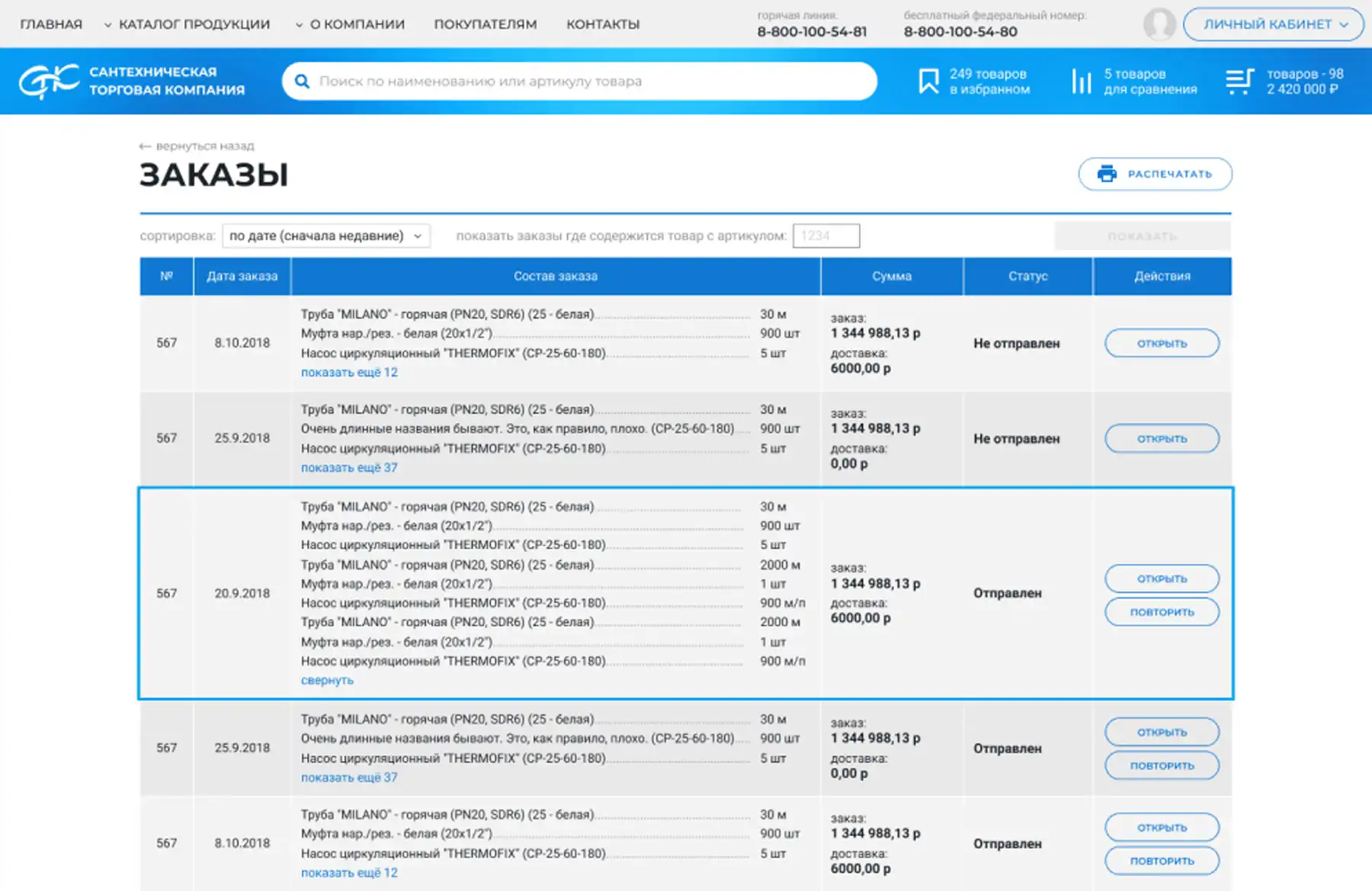Viewport: 1372px width, 891px height.
Task: Go to Главная page
Action: coord(51,24)
